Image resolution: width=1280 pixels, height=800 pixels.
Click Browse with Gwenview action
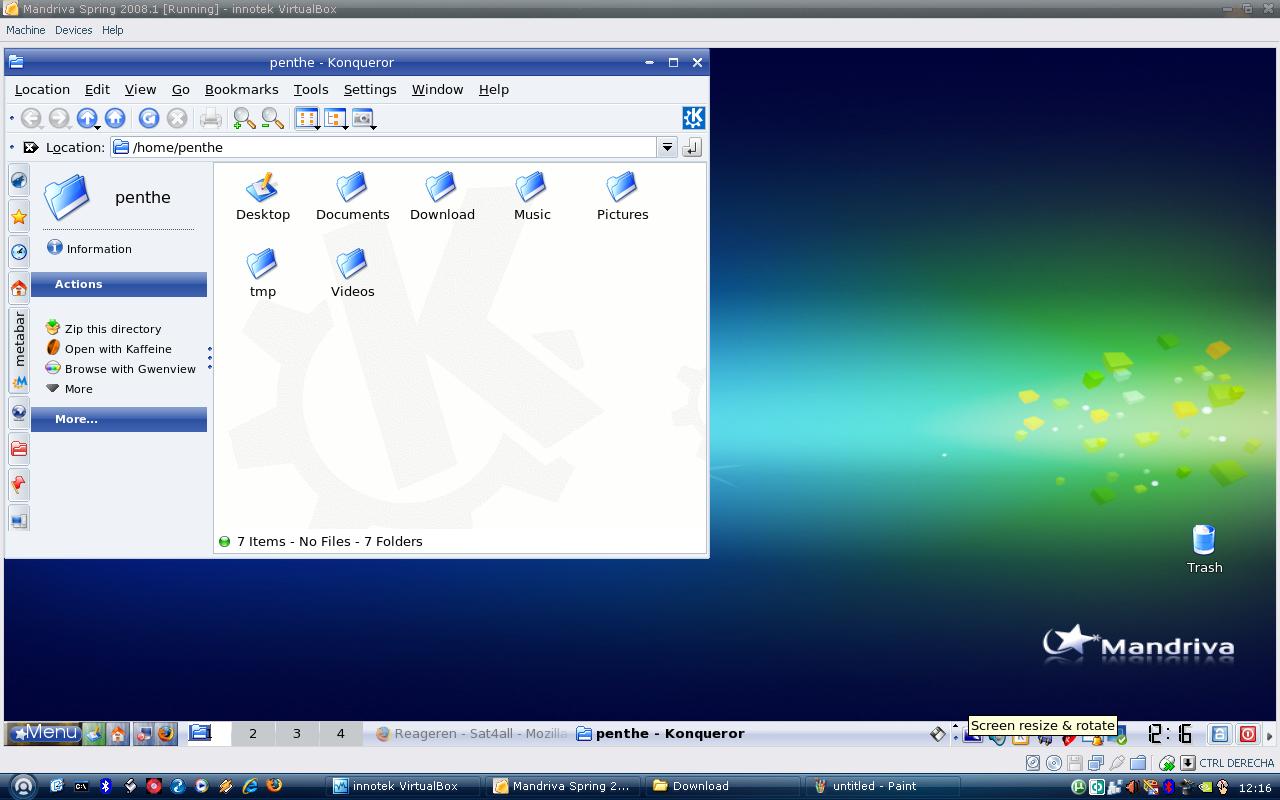(x=120, y=369)
